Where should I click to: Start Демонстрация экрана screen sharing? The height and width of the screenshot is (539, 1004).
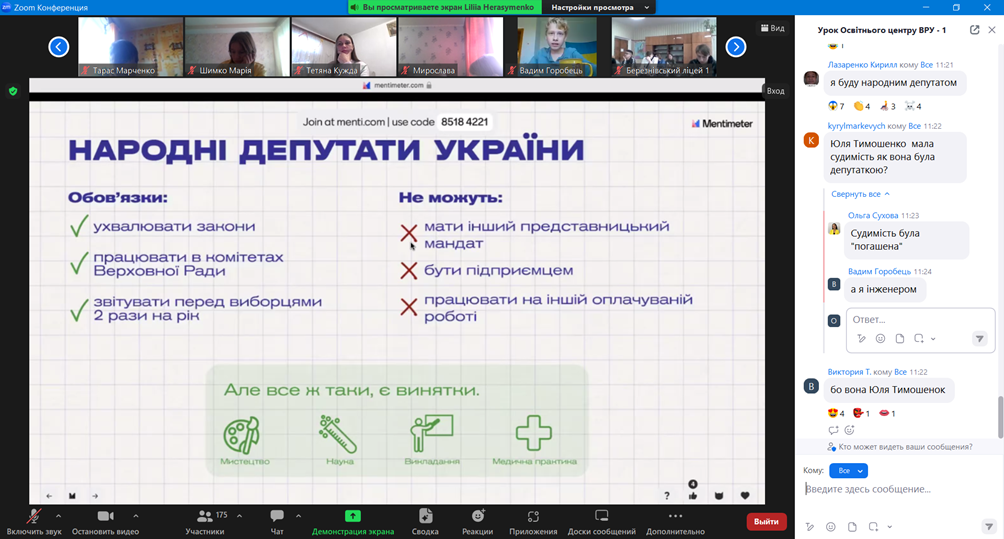(x=352, y=519)
